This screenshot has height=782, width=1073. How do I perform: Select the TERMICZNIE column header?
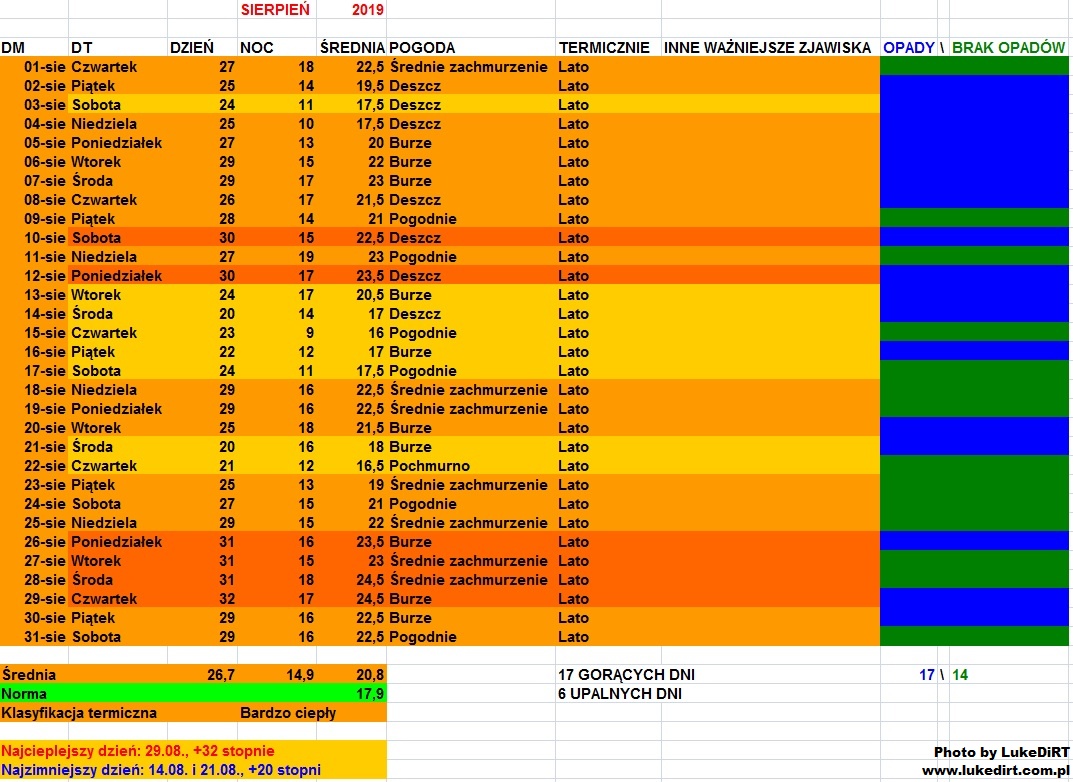click(604, 48)
